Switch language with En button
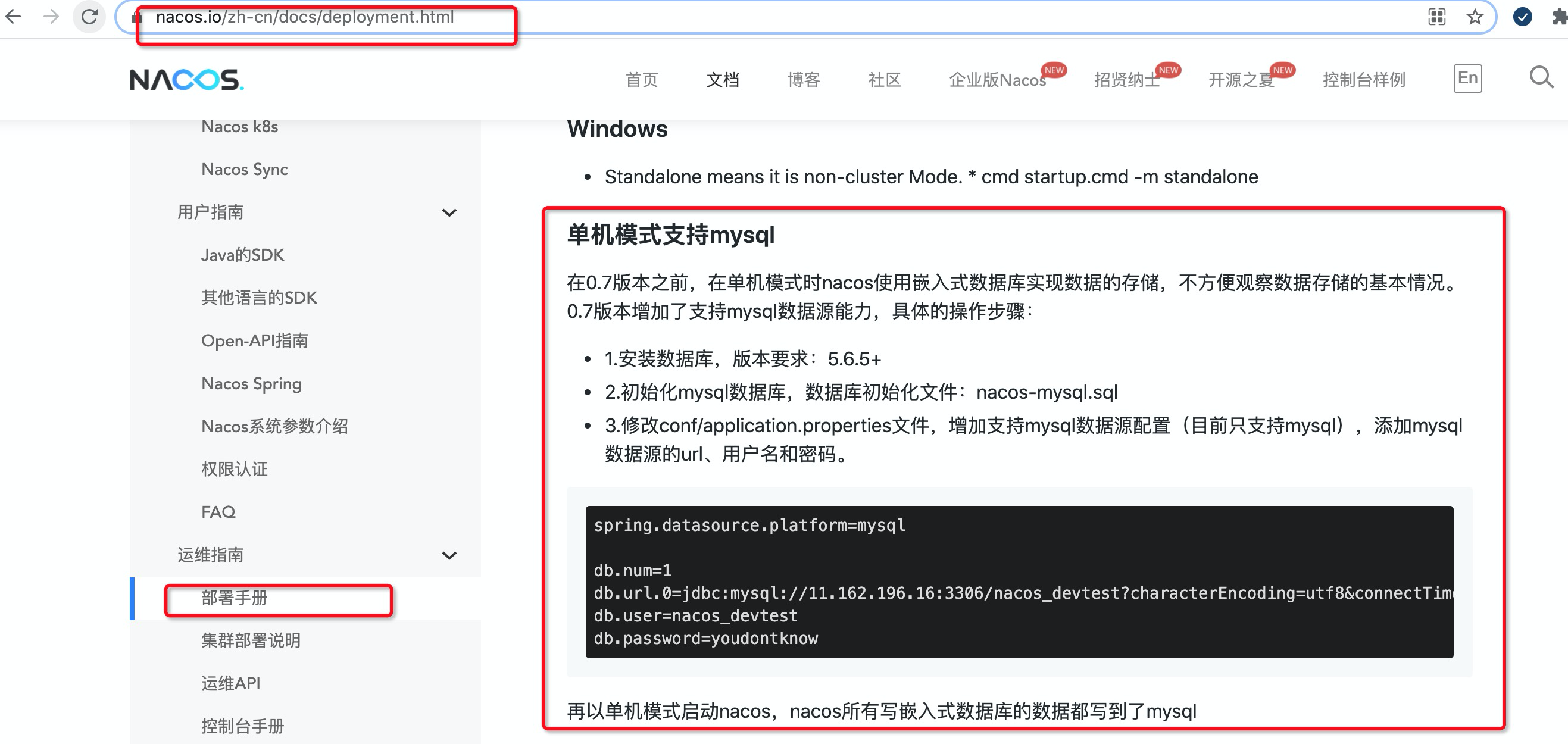 point(1467,79)
